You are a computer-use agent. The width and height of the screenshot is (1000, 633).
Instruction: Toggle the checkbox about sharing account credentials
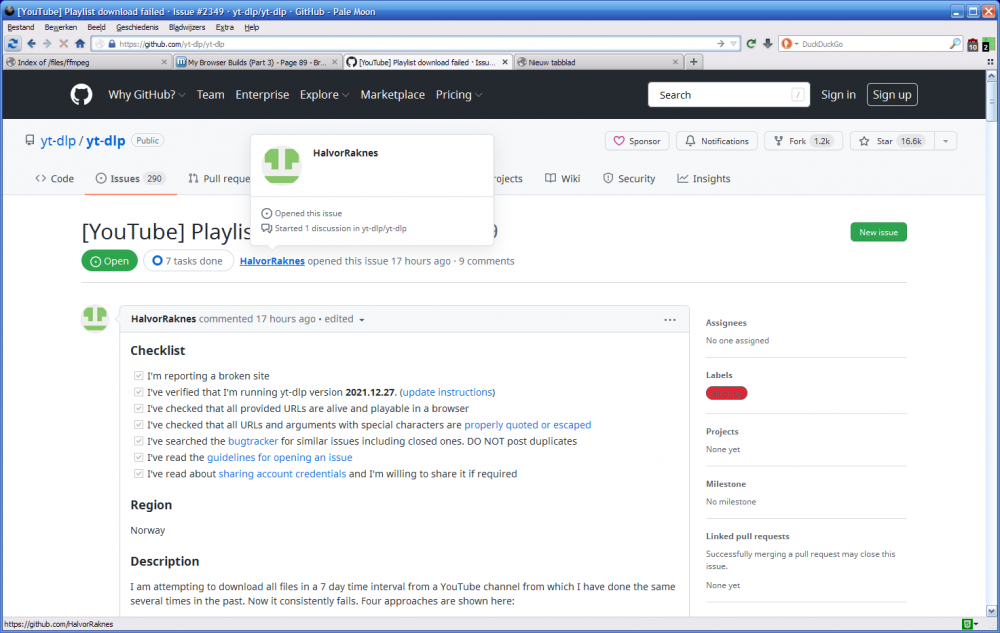pos(138,473)
